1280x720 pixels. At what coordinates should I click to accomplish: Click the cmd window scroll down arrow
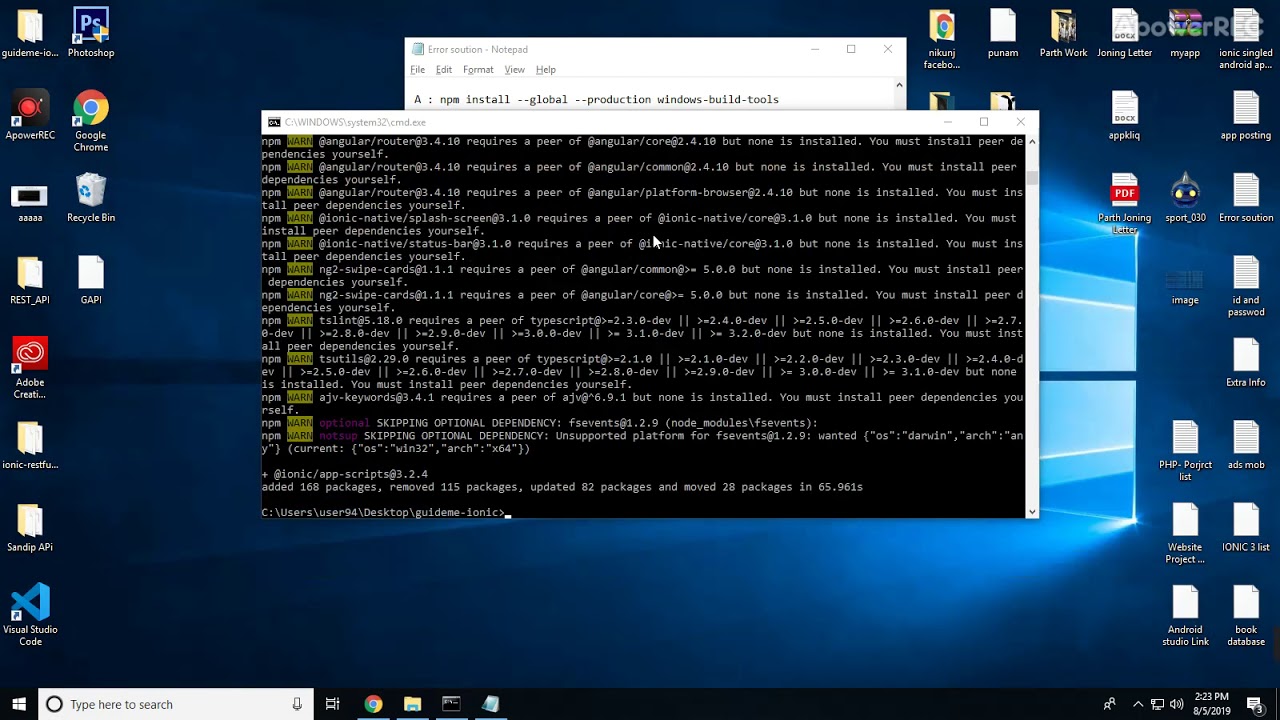pyautogui.click(x=1032, y=511)
